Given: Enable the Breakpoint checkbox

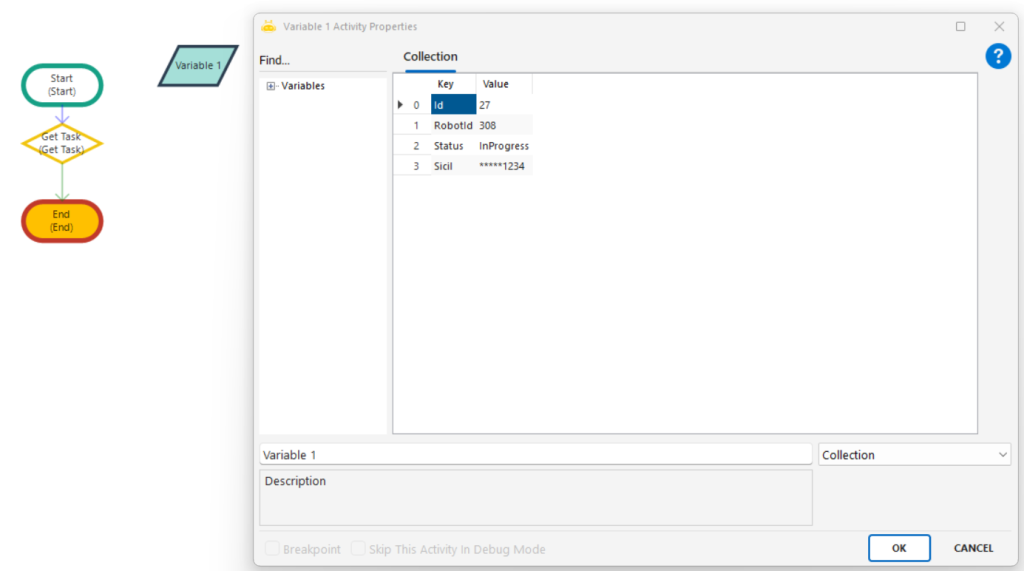Looking at the screenshot, I should [x=272, y=549].
